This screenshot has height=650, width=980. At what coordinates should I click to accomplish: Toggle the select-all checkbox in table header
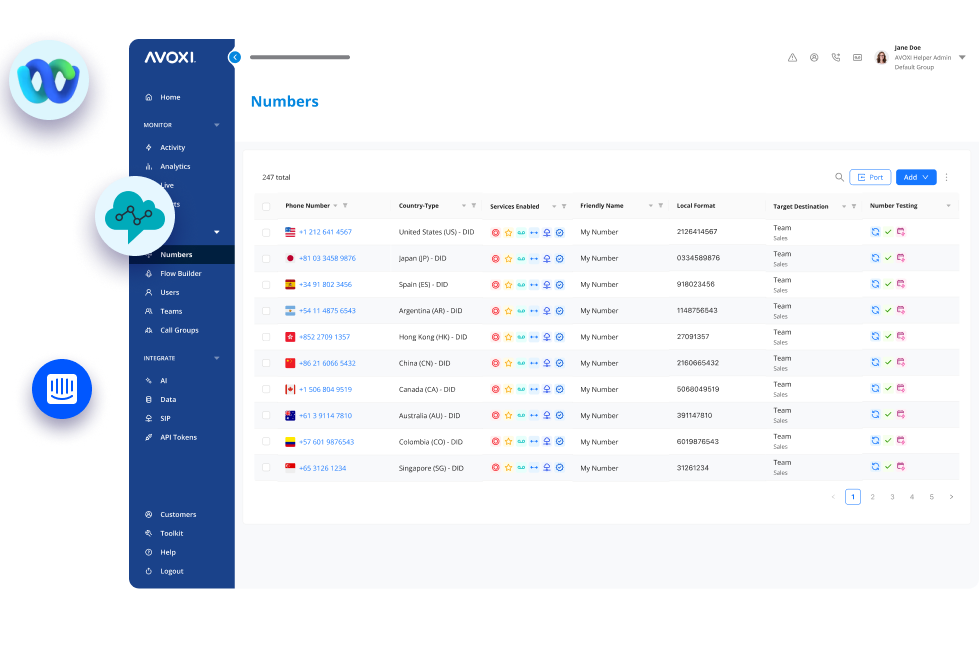[266, 206]
